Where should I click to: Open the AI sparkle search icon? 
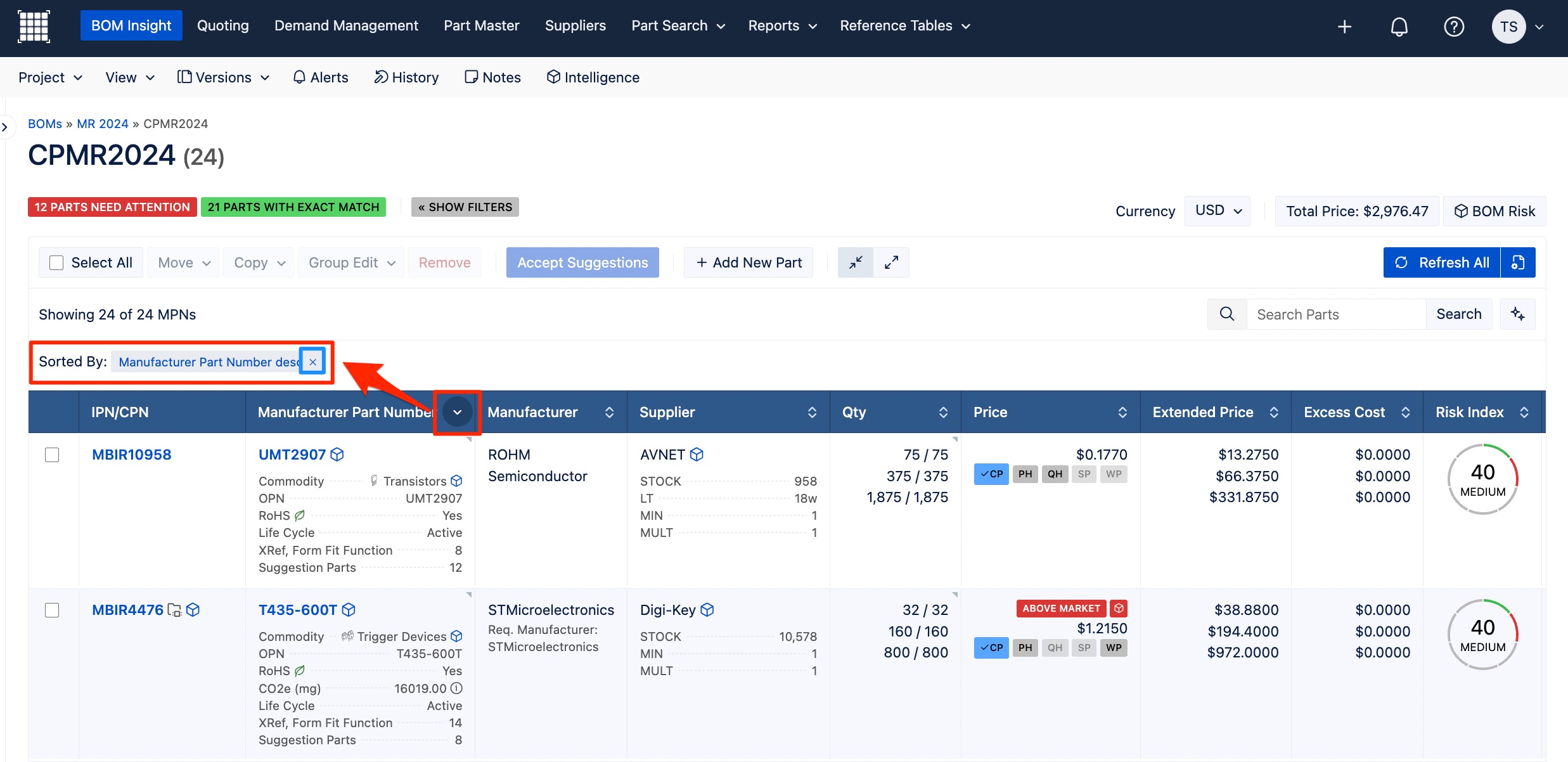(1518, 314)
